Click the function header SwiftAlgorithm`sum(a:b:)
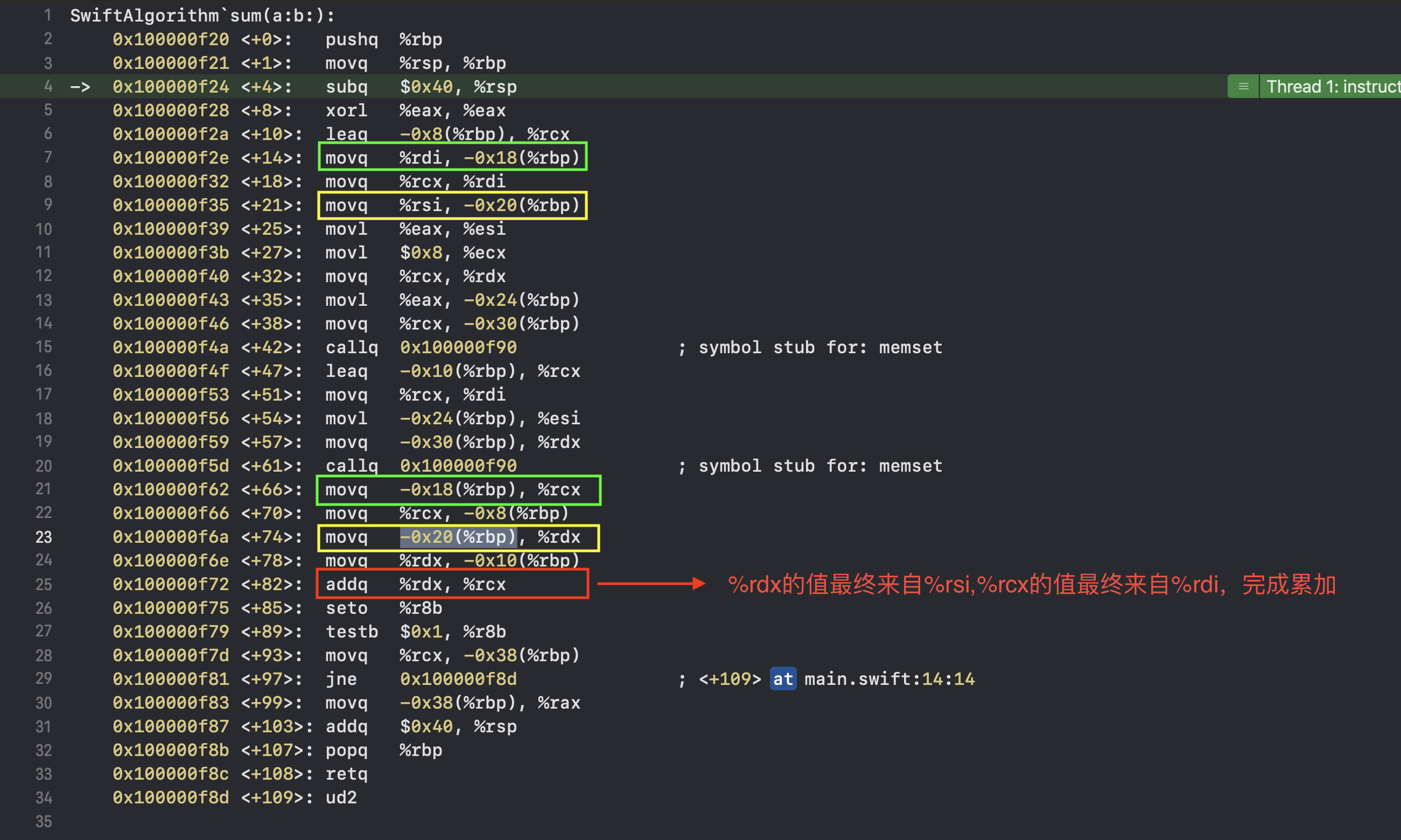 click(x=202, y=15)
